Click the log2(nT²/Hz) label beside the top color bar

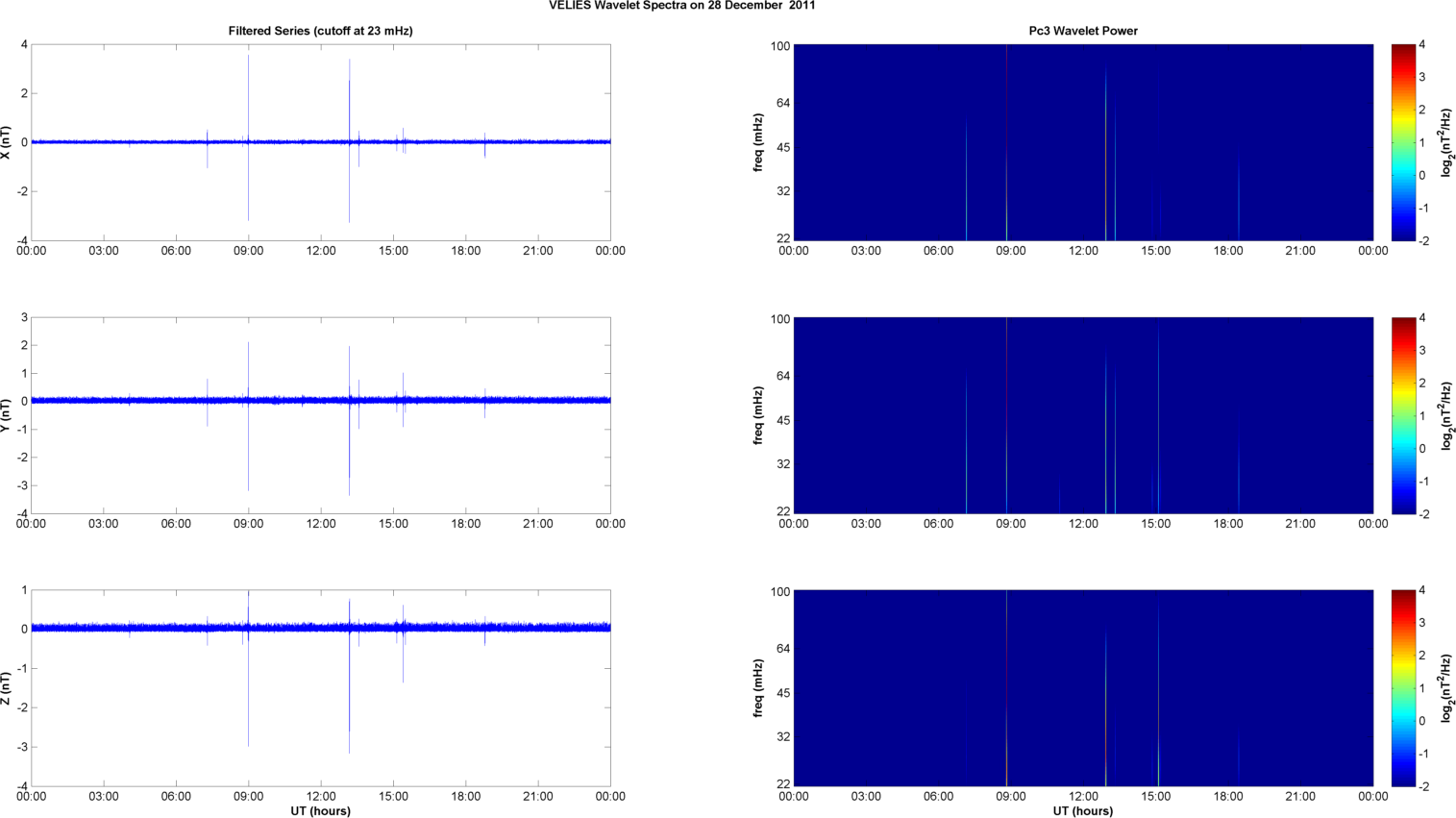(x=1445, y=142)
